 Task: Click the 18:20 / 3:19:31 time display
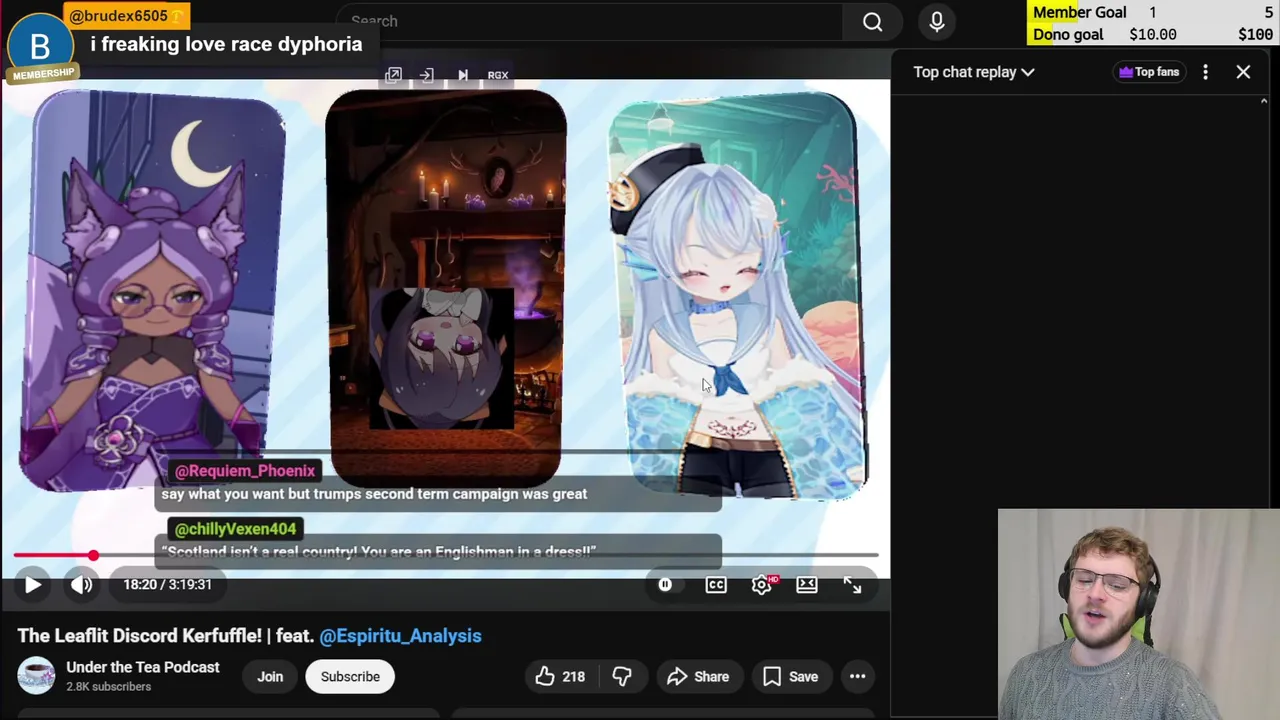[168, 585]
